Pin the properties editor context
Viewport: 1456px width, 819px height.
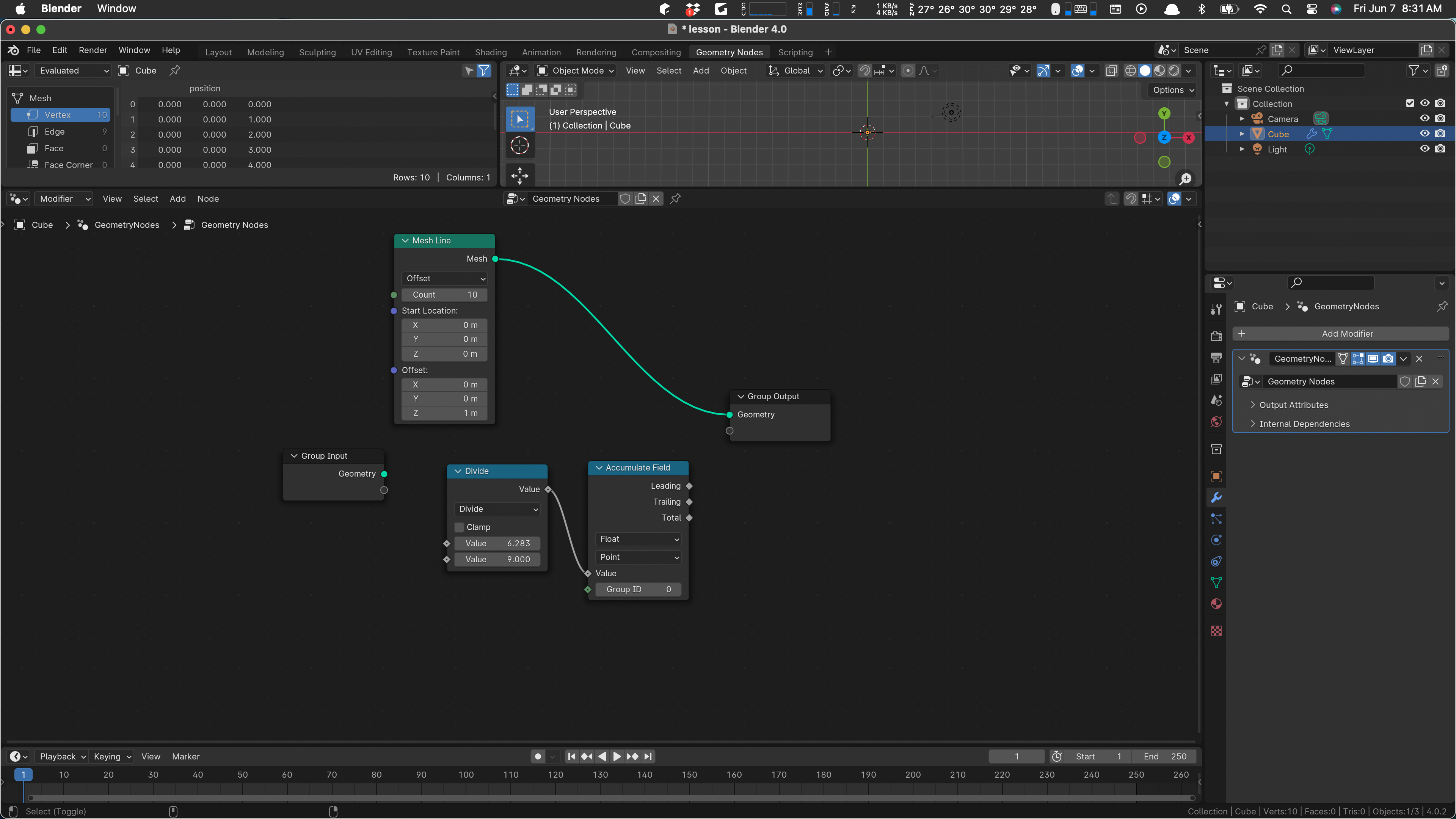click(x=1442, y=306)
